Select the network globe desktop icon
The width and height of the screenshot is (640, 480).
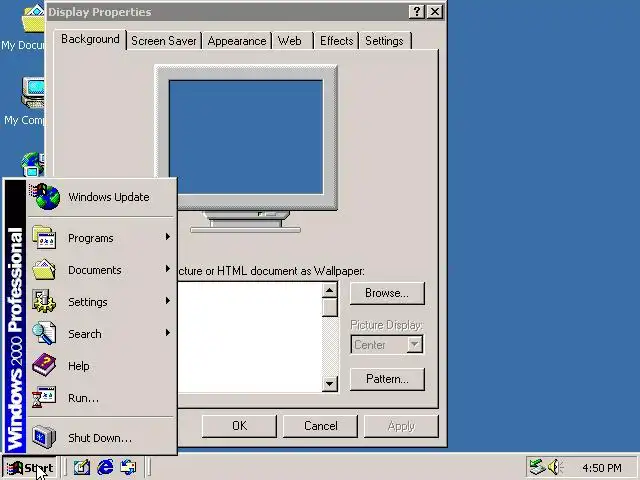(33, 164)
